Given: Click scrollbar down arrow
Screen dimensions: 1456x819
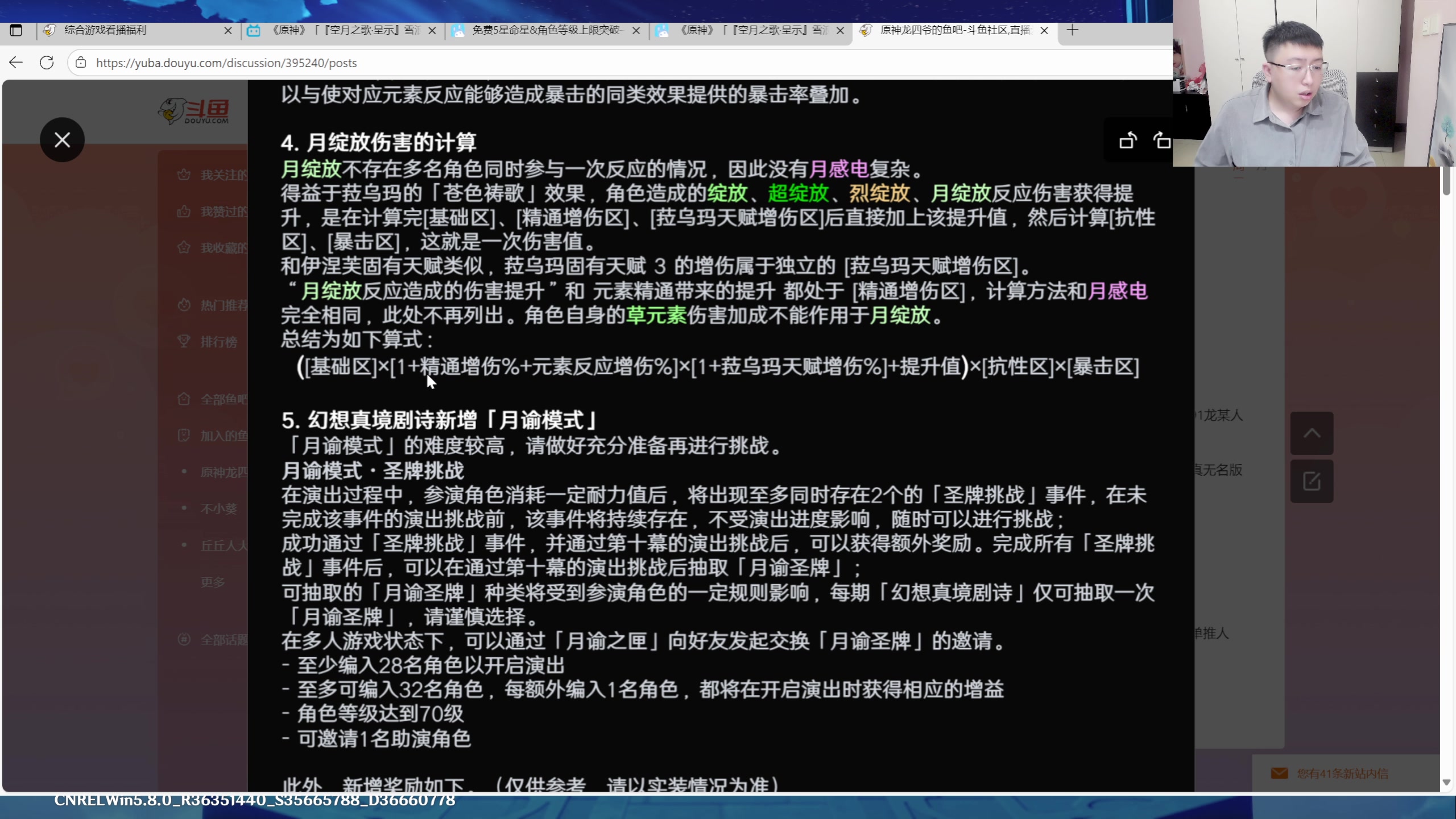Looking at the screenshot, I should pos(1446,783).
